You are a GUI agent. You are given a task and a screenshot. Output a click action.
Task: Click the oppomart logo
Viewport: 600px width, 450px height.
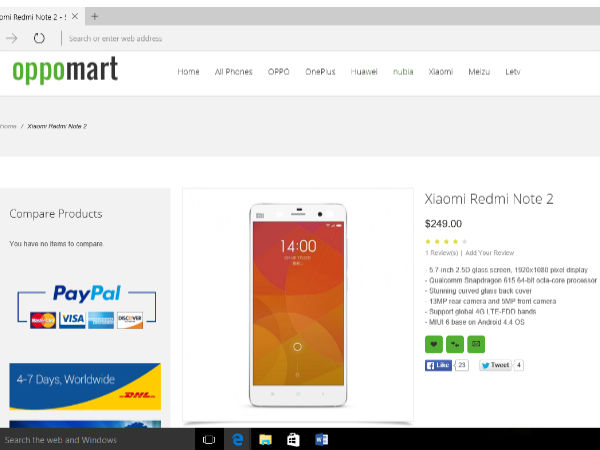(x=65, y=70)
